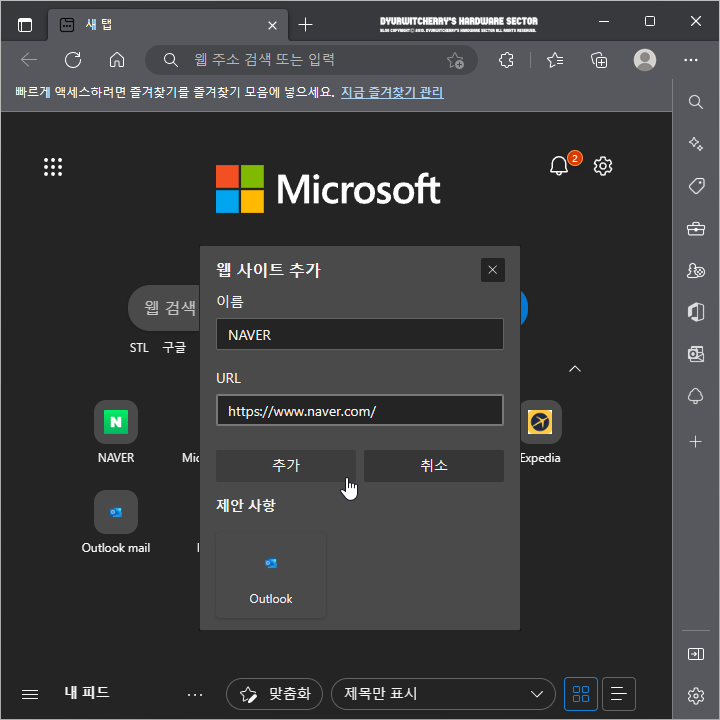Click the STL search shortcut
The width and height of the screenshot is (720, 720).
point(139,348)
